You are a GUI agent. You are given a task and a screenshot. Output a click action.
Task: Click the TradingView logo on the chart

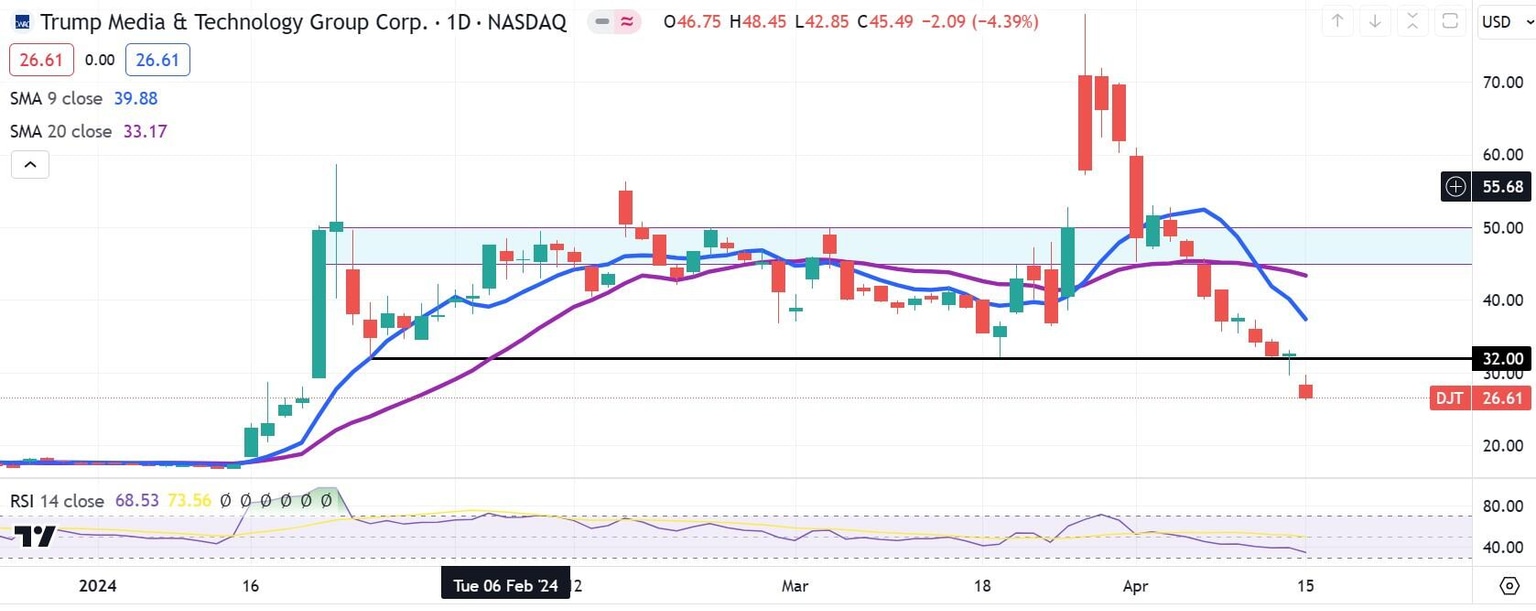pos(34,536)
